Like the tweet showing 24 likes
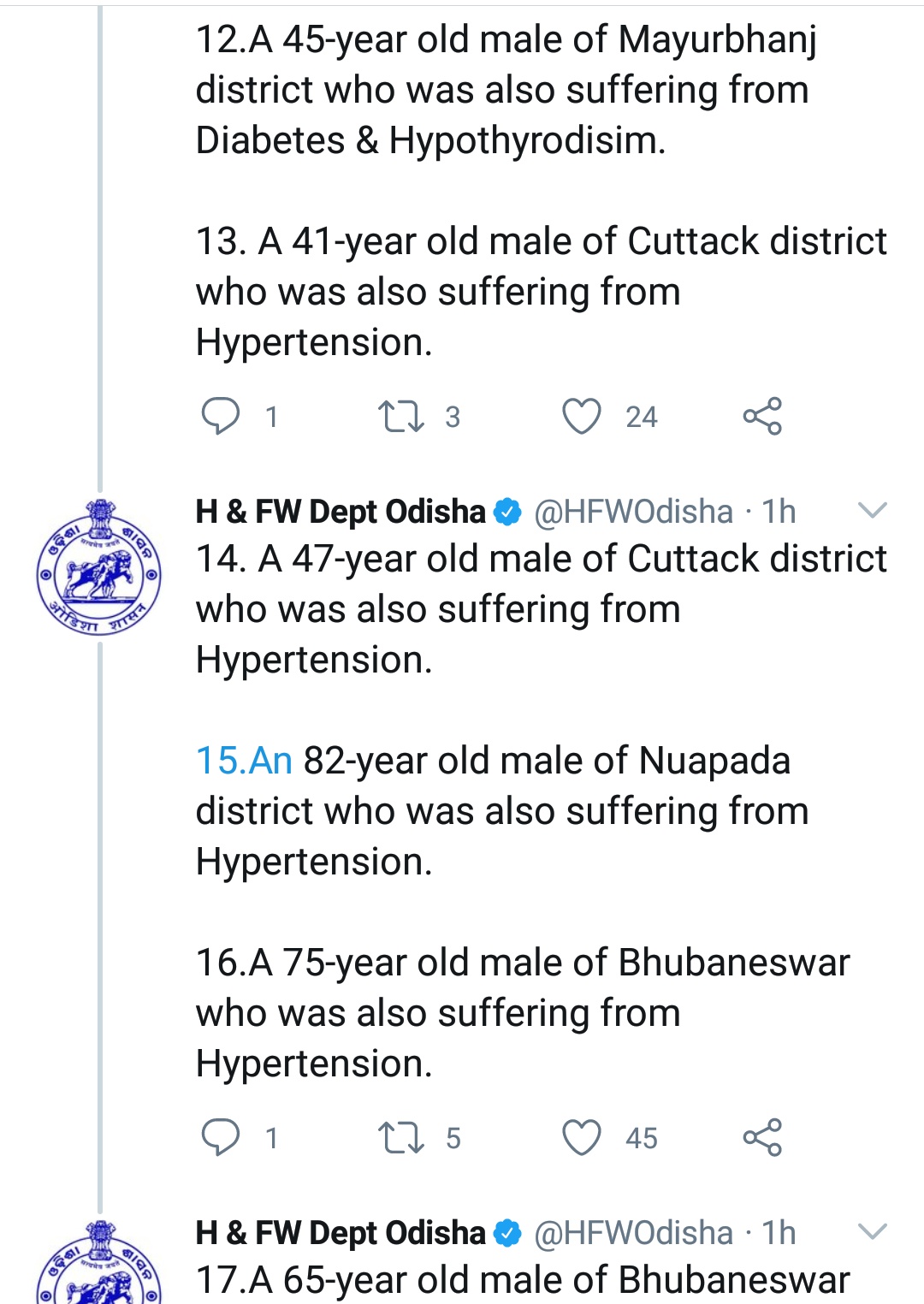Screen dimensions: 924x1304 point(582,417)
